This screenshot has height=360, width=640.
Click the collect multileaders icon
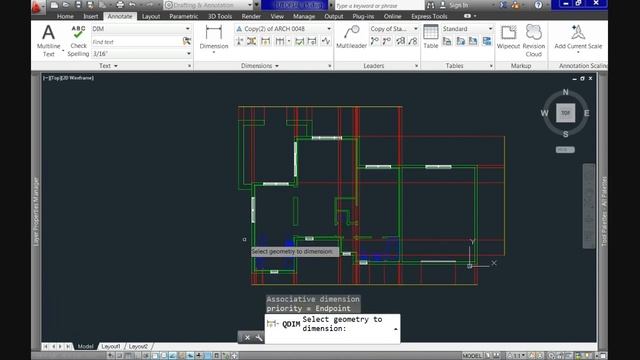(413, 41)
